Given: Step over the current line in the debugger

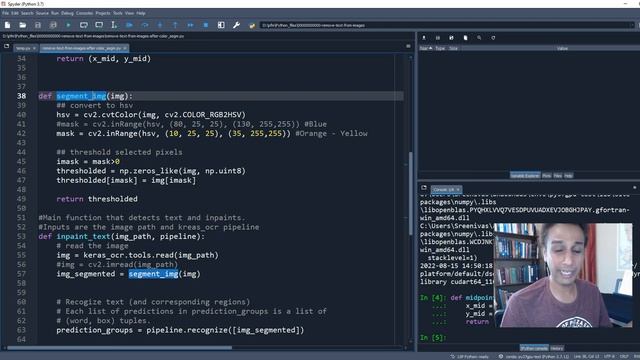Looking at the screenshot, I should click(145, 25).
